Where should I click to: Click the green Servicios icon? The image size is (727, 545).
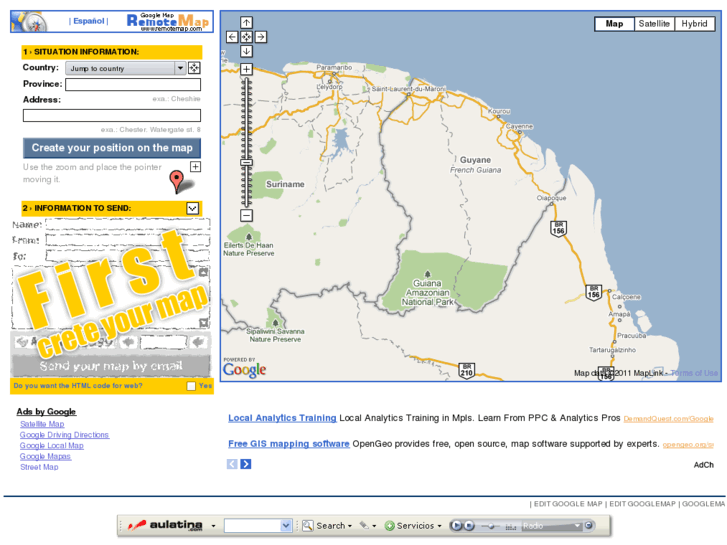[x=389, y=526]
